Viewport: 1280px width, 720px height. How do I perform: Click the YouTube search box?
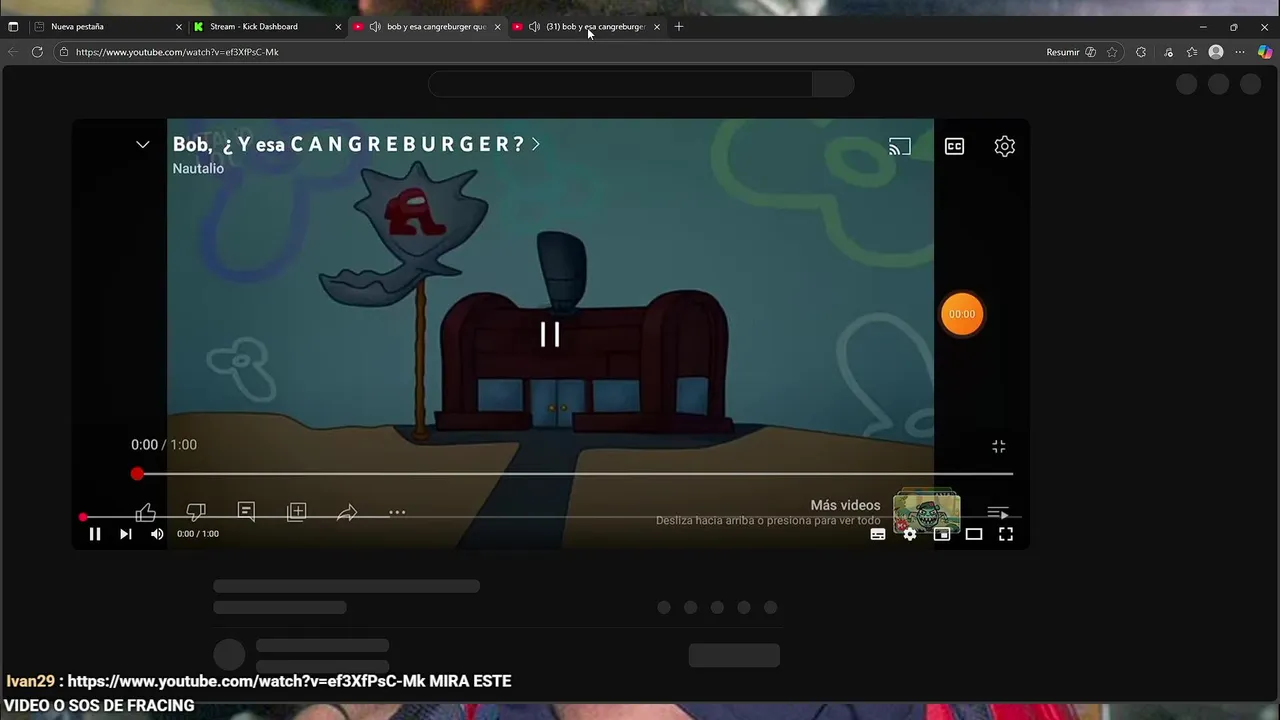tap(620, 84)
